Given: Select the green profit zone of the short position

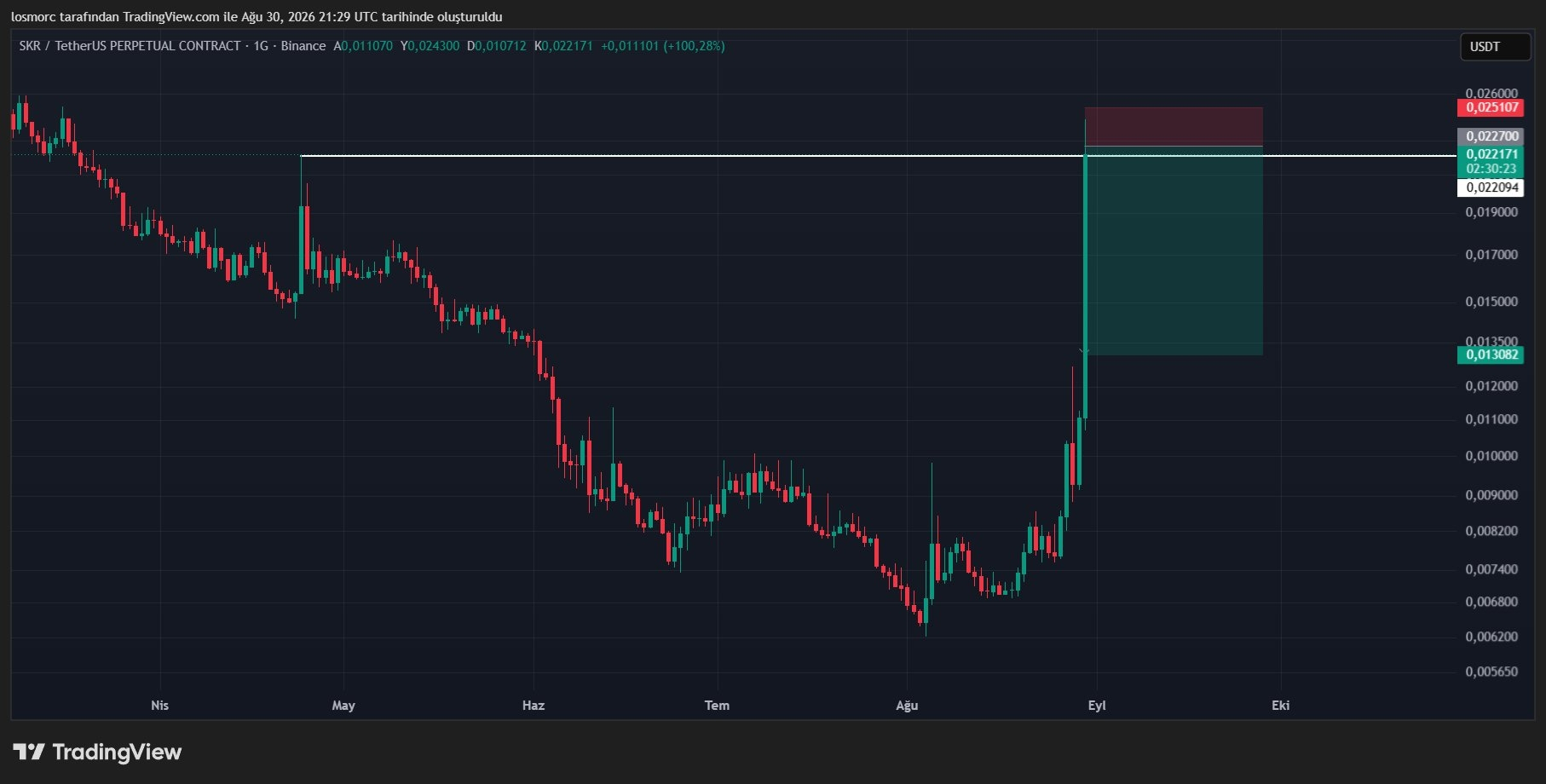Looking at the screenshot, I should 1174,251.
